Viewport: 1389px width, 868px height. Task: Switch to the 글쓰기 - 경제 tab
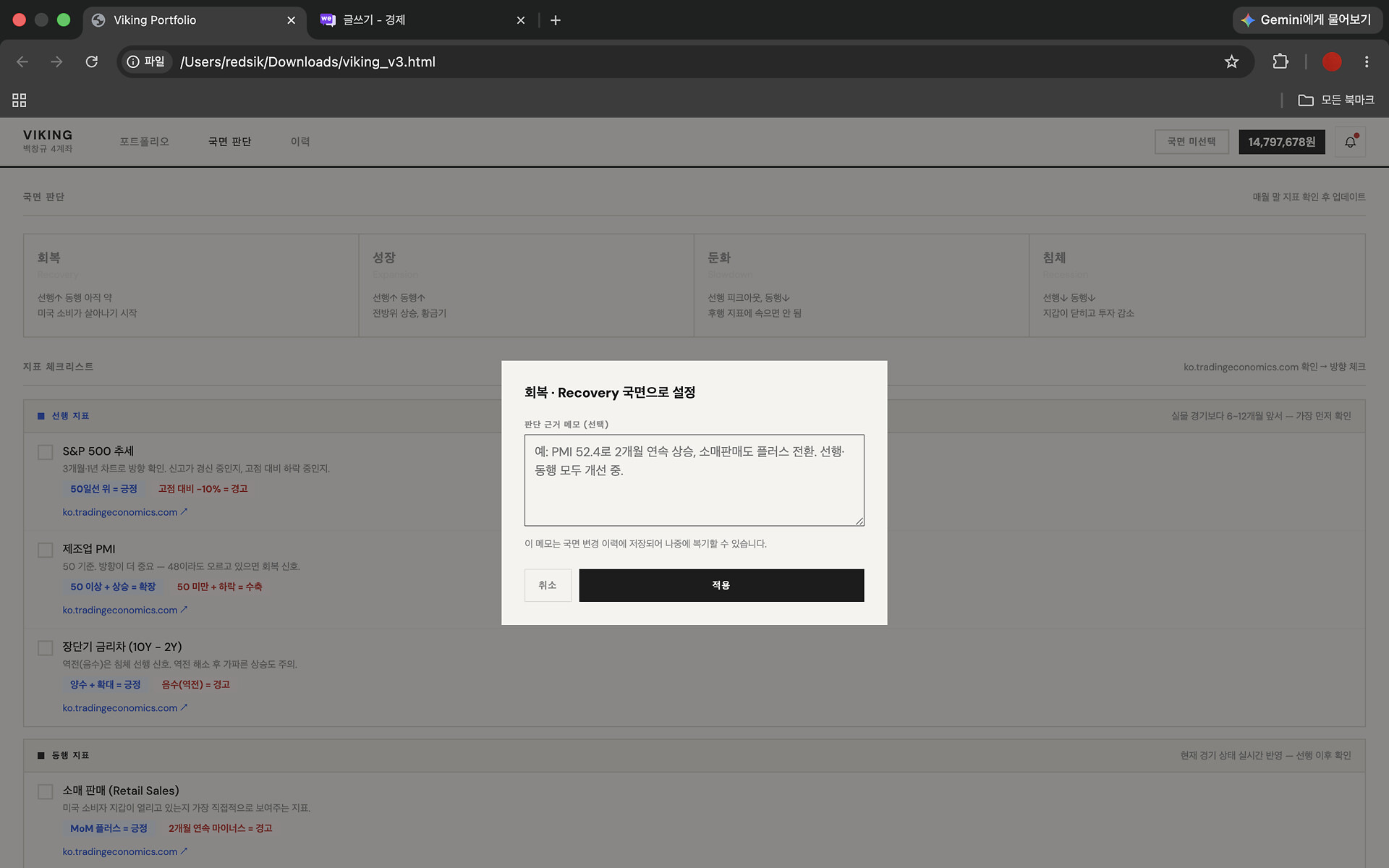pyautogui.click(x=422, y=20)
